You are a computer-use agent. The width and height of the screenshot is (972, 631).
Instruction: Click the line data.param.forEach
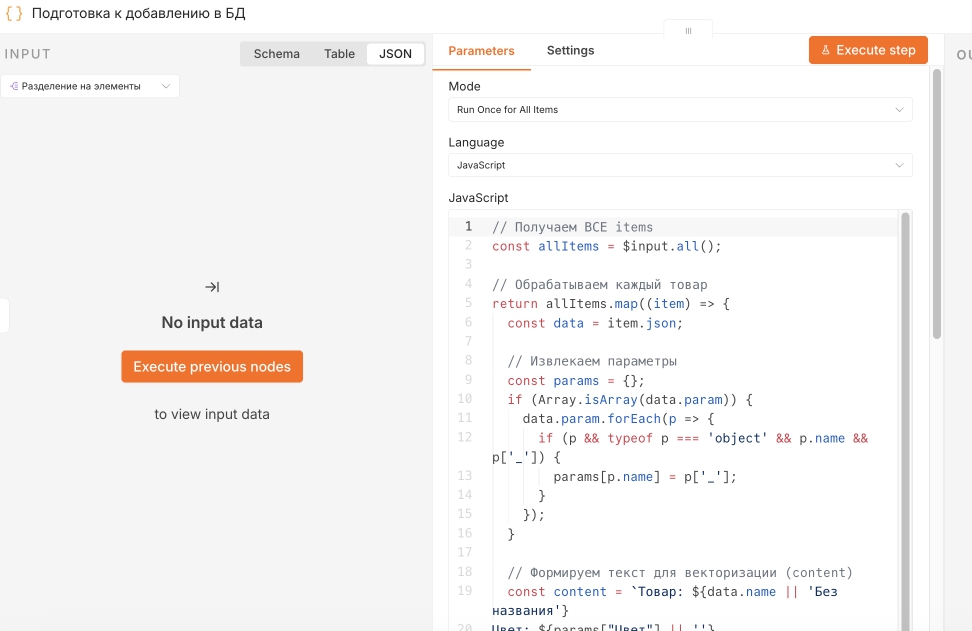tap(618, 419)
